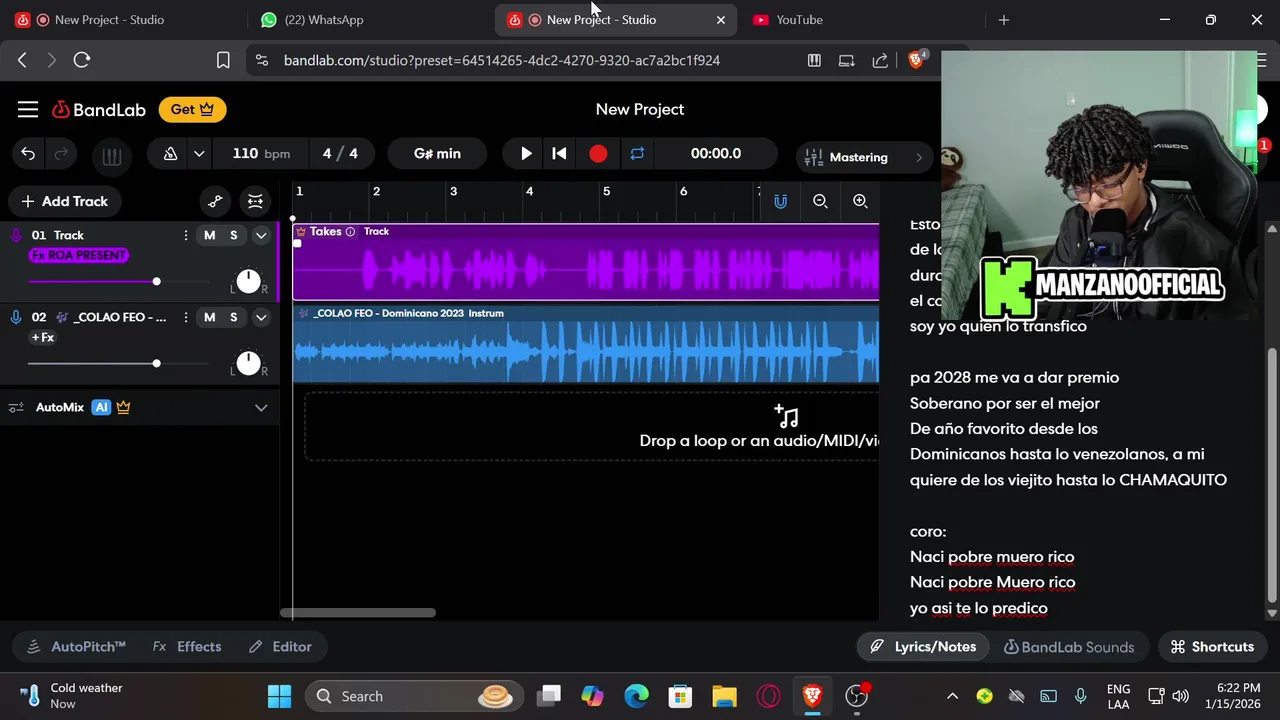Screen dimensions: 1280x720
Task: Reload the browser page
Action: (x=82, y=60)
